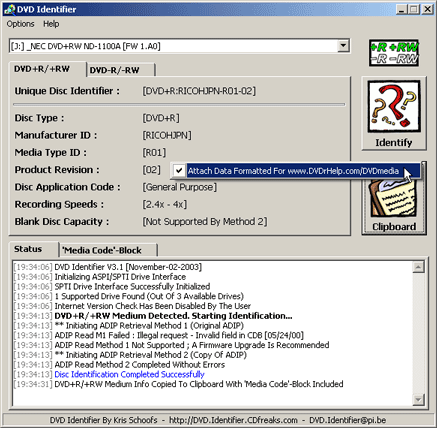
Task: Open the drive selection dropdown arrow
Action: tap(343, 46)
